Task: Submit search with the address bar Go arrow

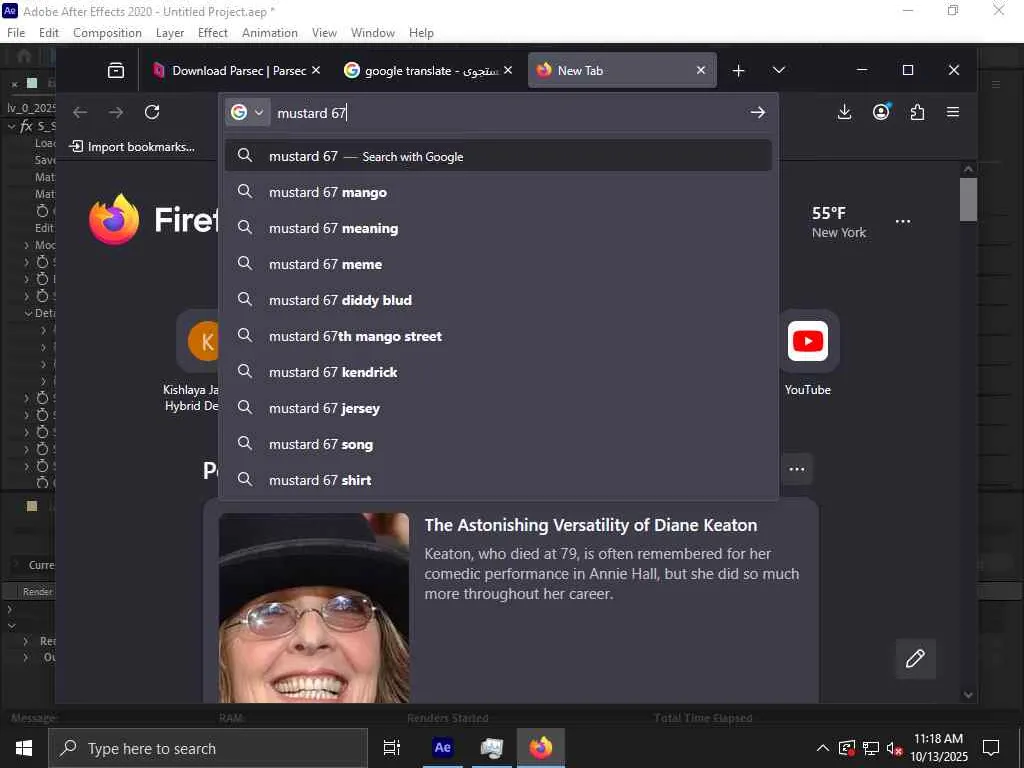Action: [x=758, y=112]
